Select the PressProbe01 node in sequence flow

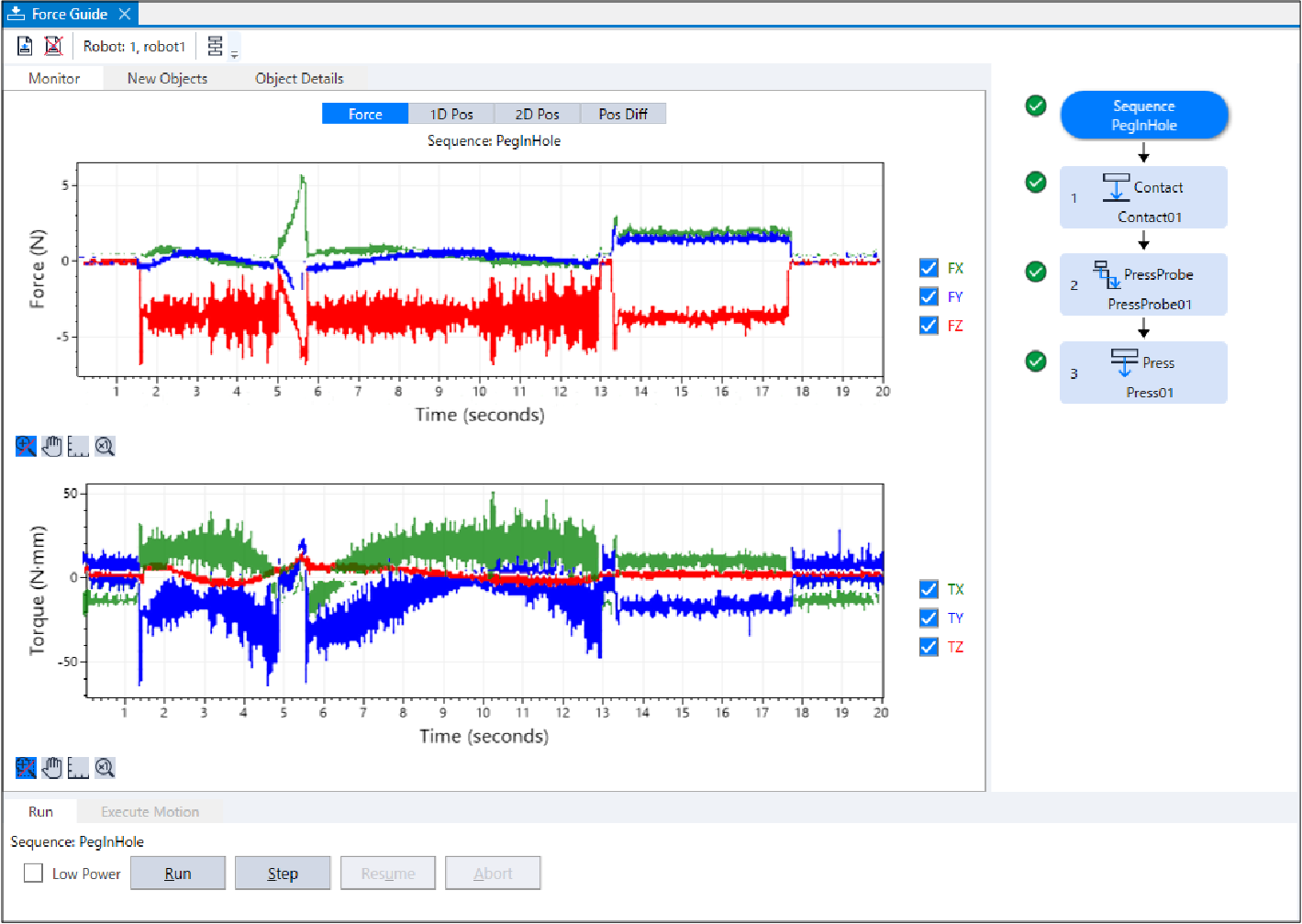[x=1143, y=285]
